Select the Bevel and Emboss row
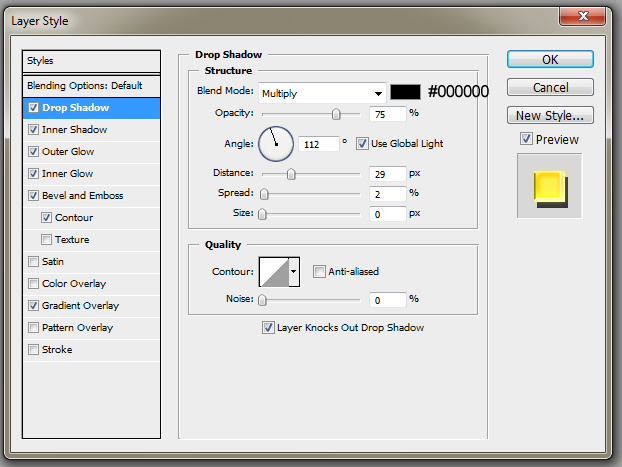622x467 pixels. pyautogui.click(x=92, y=196)
